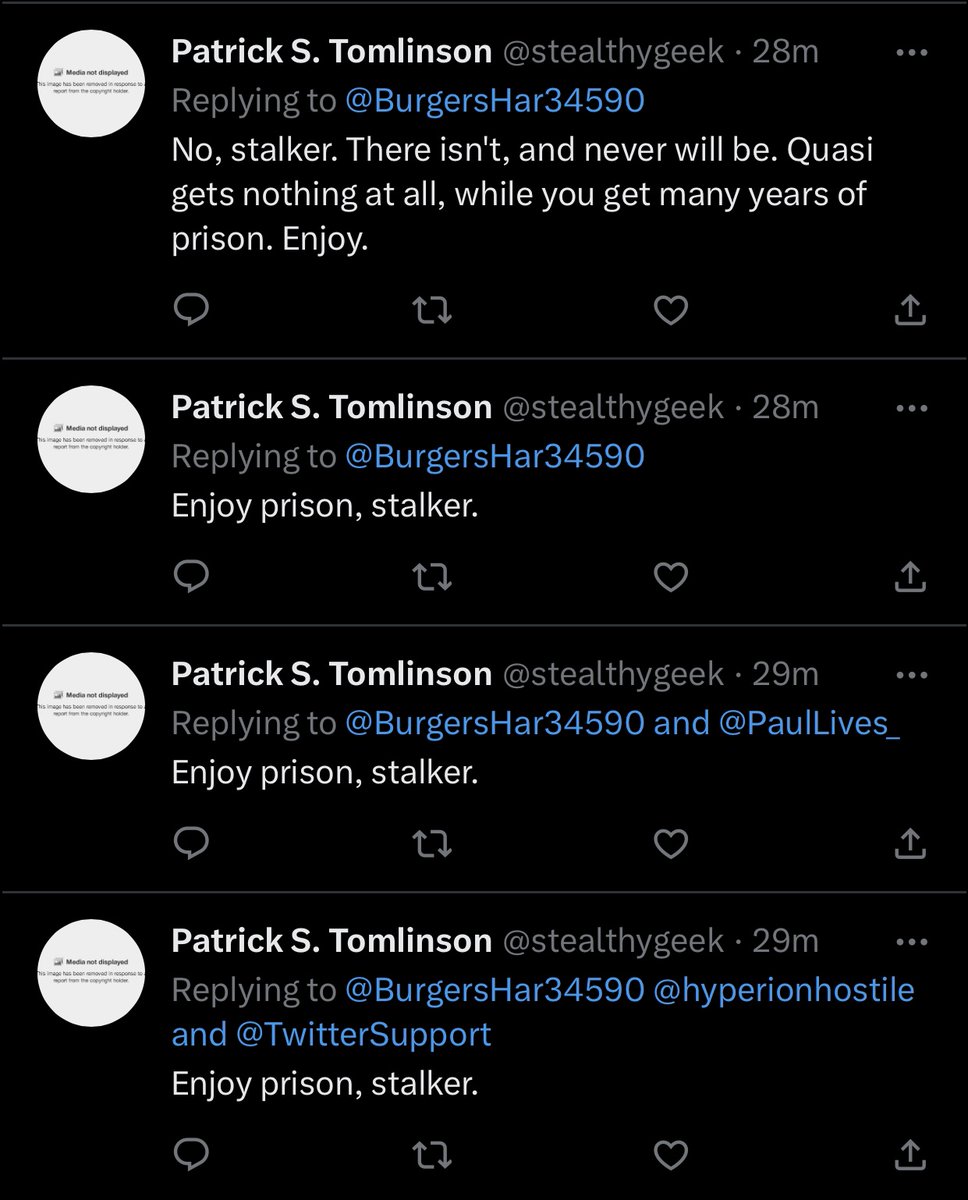Retweet the tweet replying to @hyperionhostile

432,1153
